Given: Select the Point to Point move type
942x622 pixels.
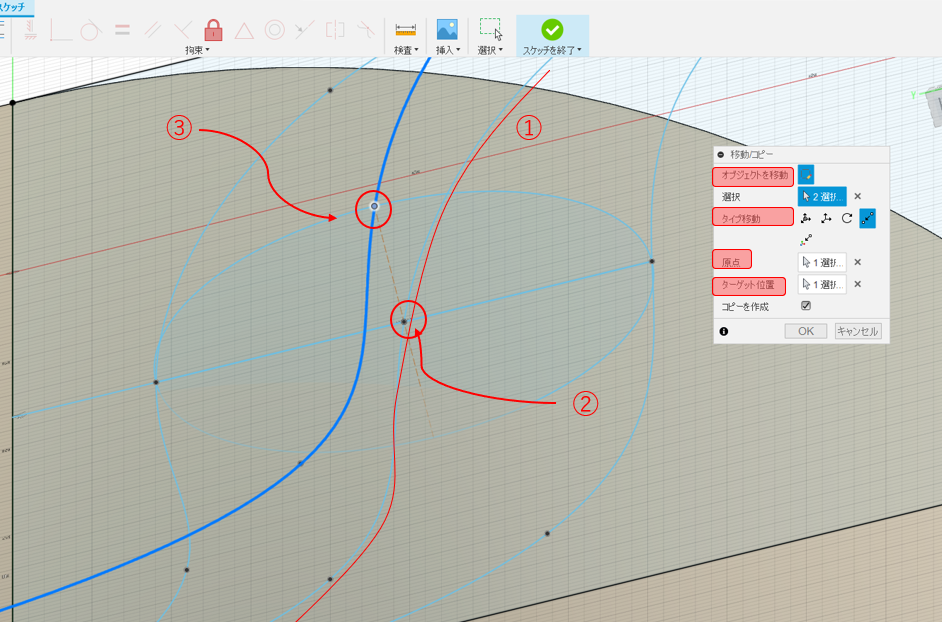Looking at the screenshot, I should 868,218.
